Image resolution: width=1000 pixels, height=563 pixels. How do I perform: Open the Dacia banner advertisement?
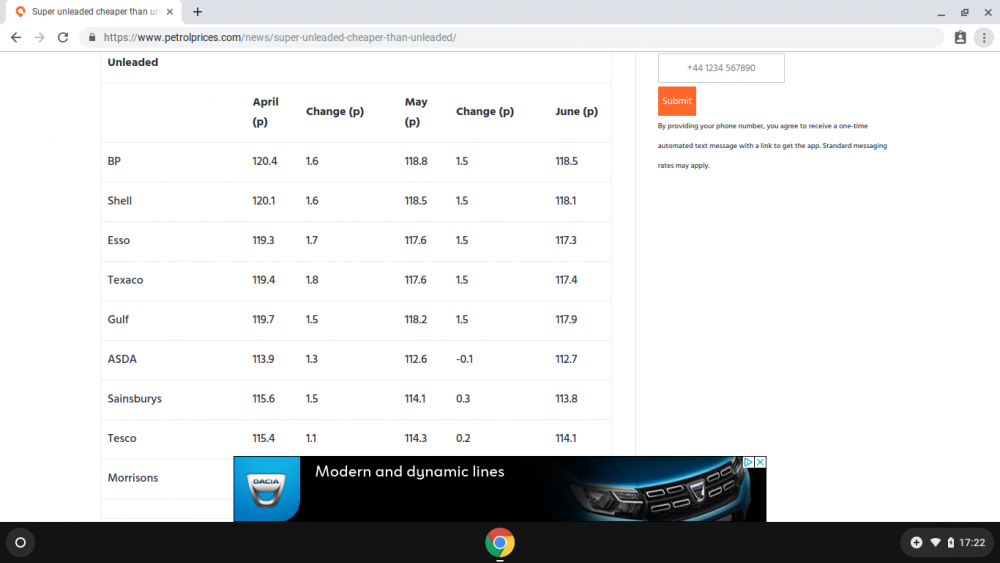[x=500, y=489]
